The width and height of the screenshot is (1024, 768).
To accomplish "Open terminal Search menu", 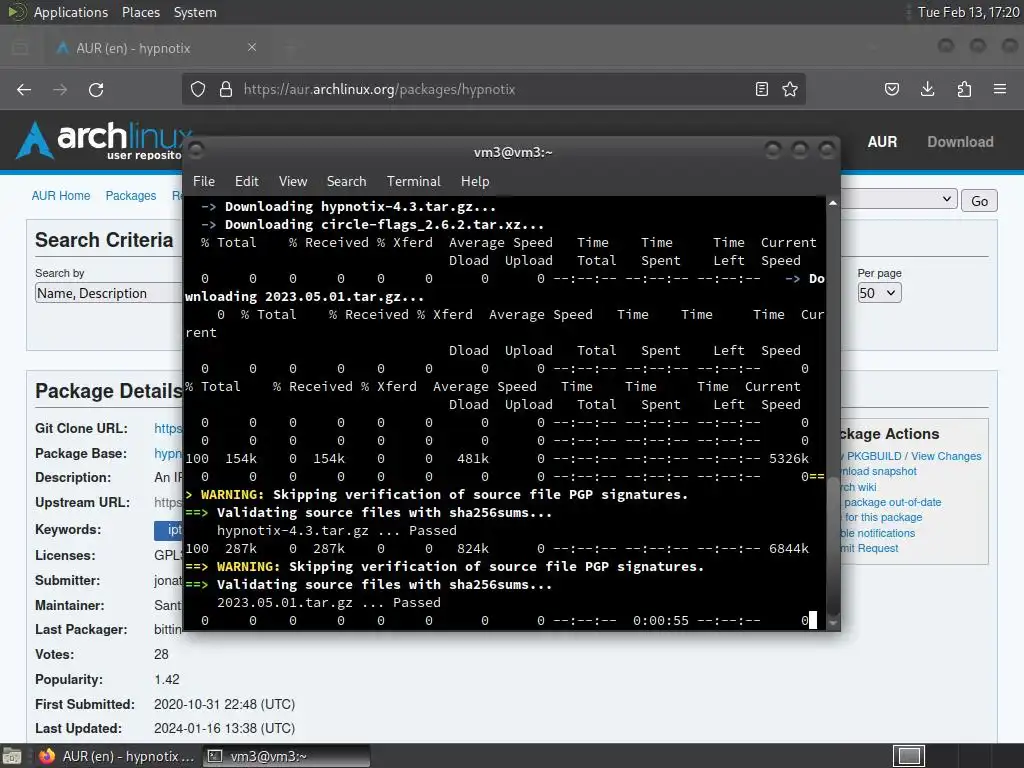I will [346, 182].
